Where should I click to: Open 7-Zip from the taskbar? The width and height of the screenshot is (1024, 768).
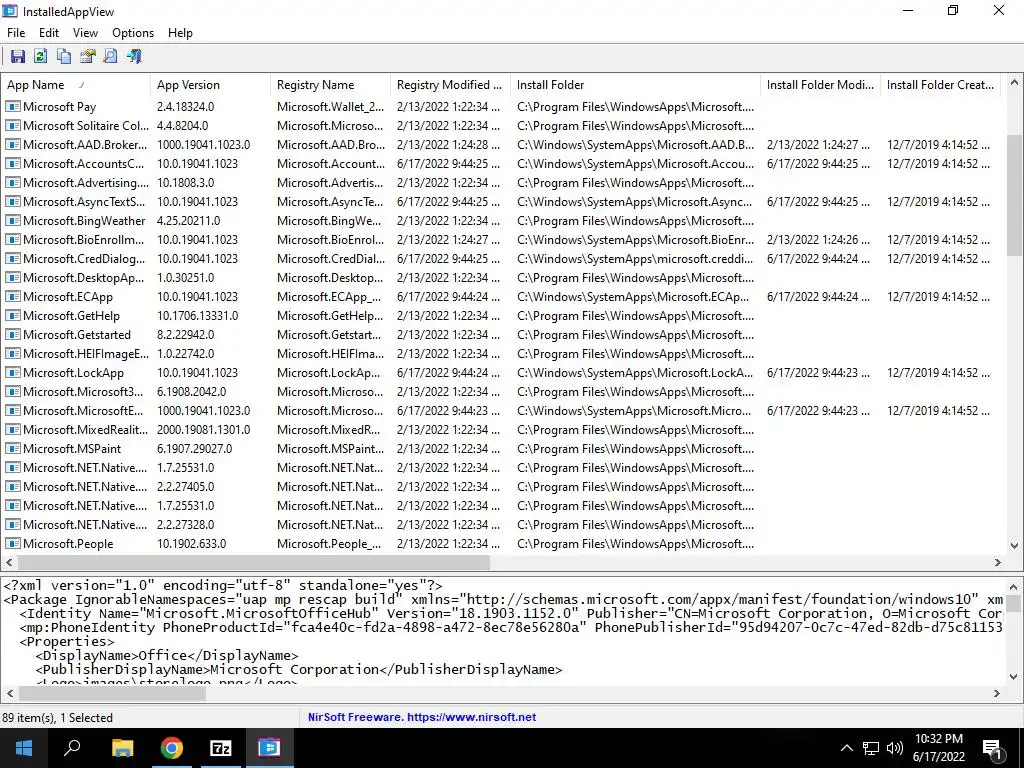click(220, 748)
